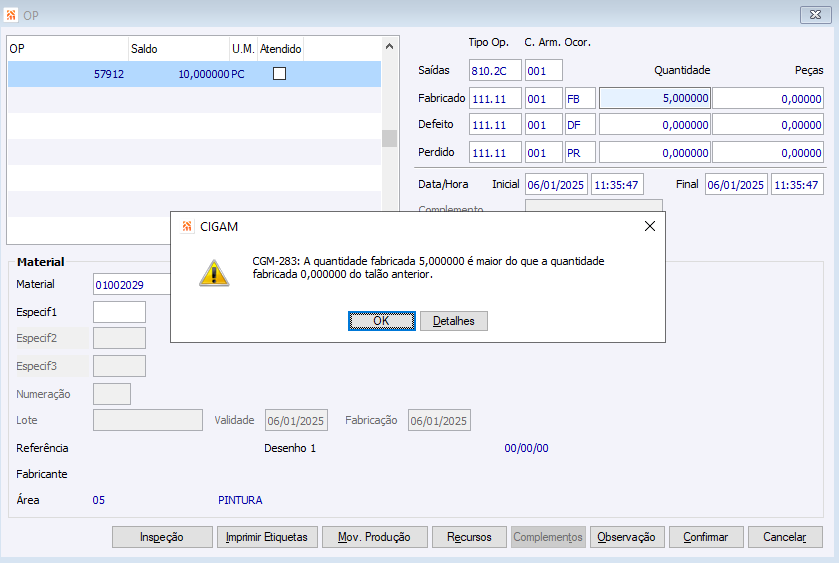Click the Inicial time field 11:35:47
The width and height of the screenshot is (839, 563).
[617, 185]
